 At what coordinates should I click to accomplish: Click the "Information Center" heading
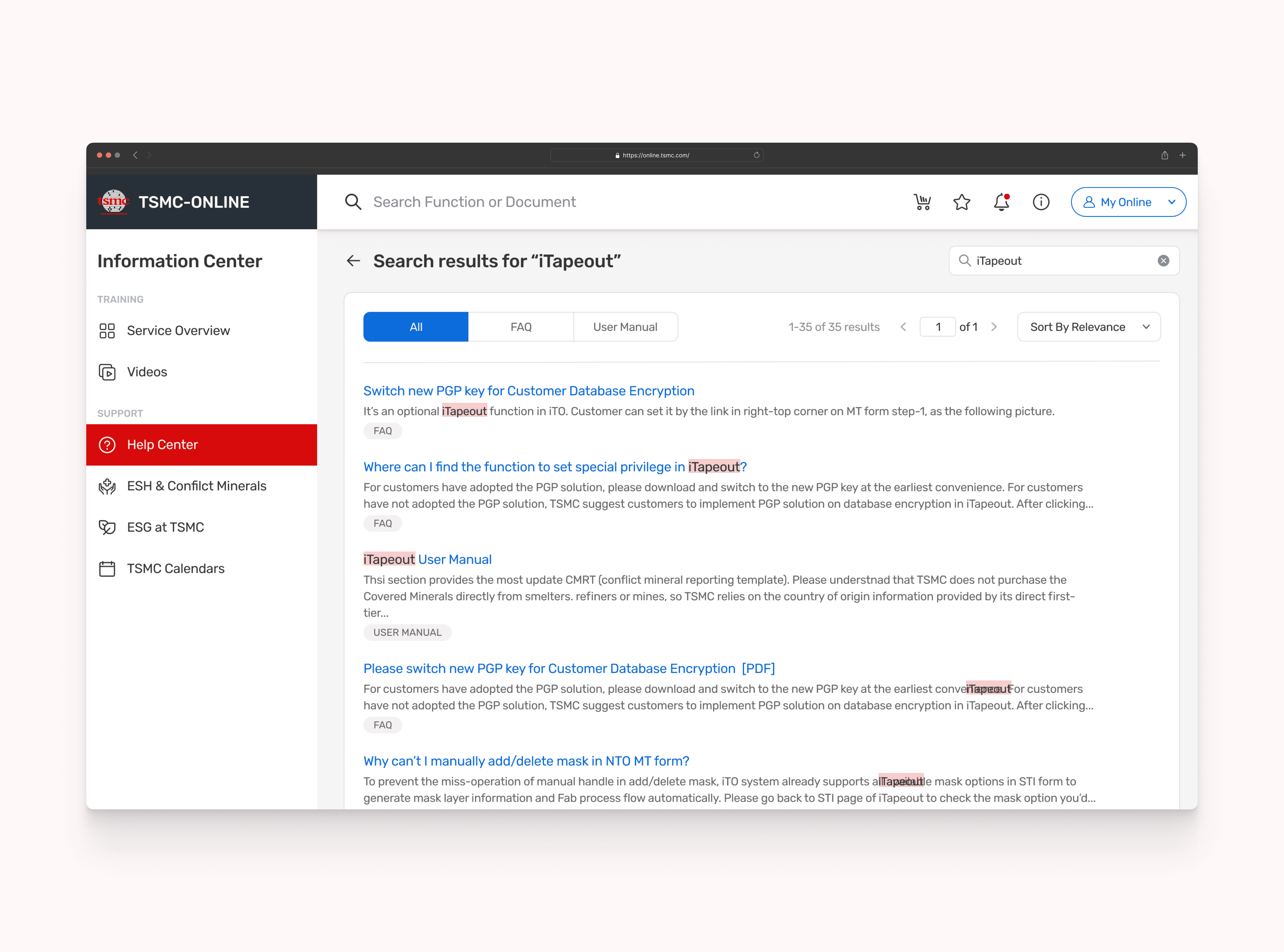180,261
